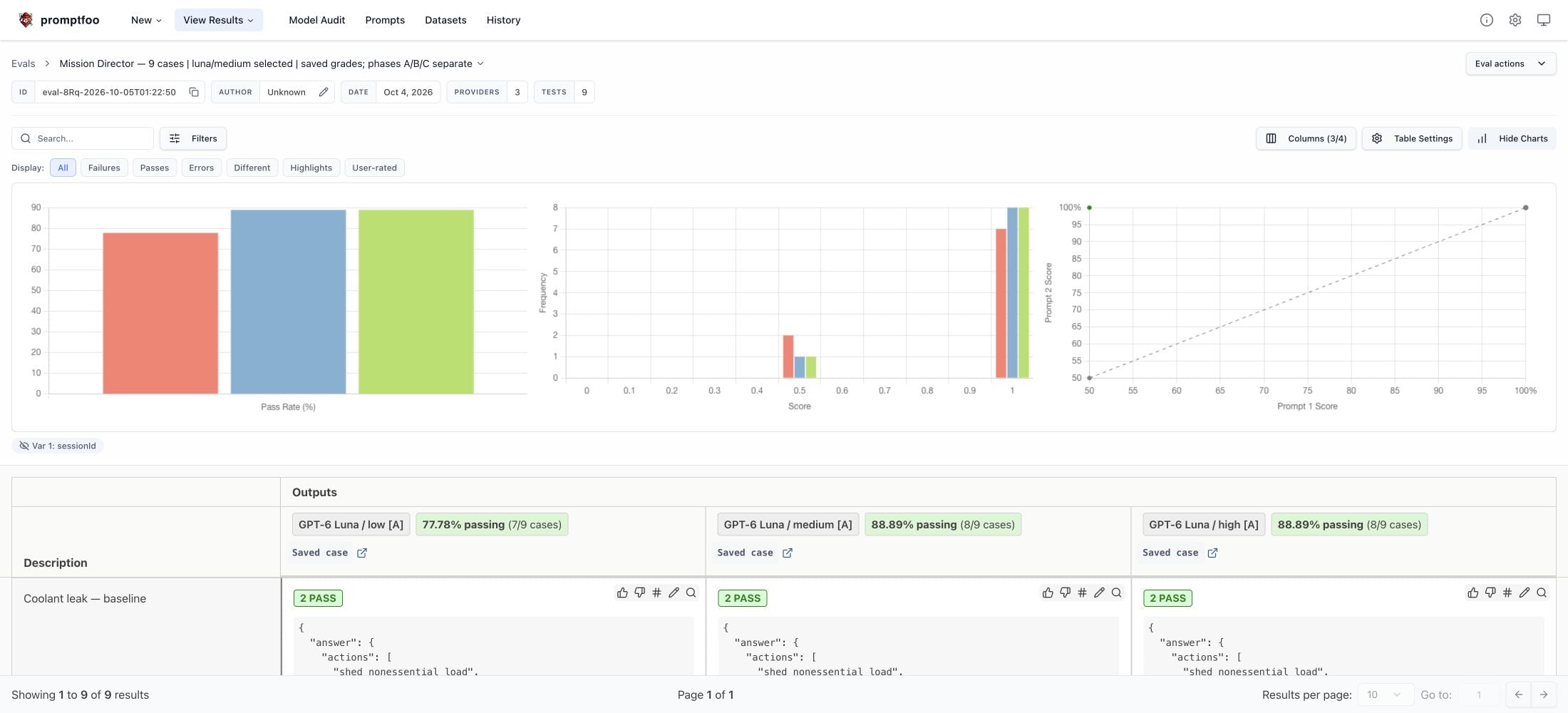Viewport: 1568px width, 713px height.
Task: Open the info icon in header
Action: click(1486, 20)
